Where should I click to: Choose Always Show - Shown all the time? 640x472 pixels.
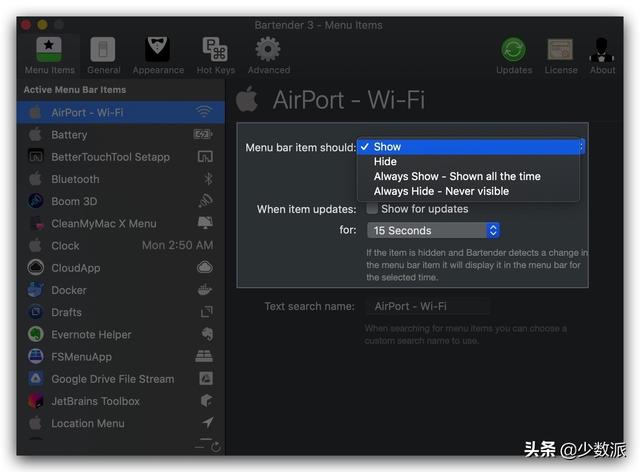click(x=469, y=176)
